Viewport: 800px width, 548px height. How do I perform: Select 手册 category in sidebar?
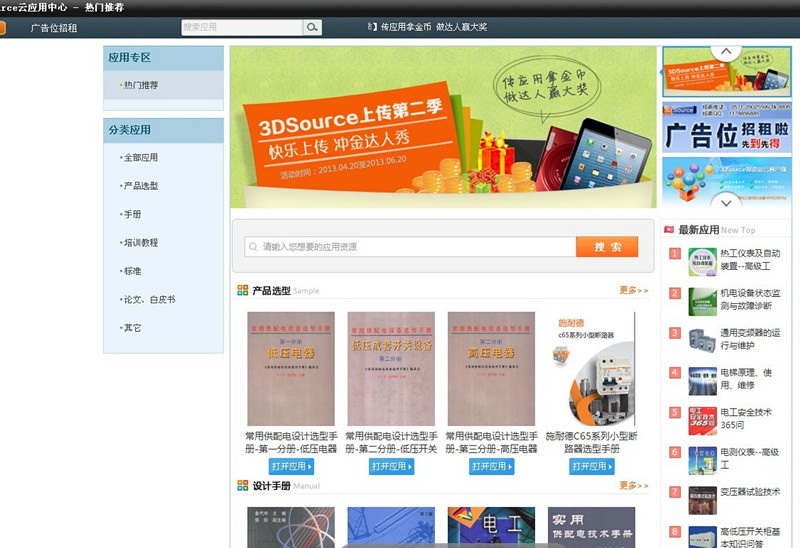[x=132, y=214]
